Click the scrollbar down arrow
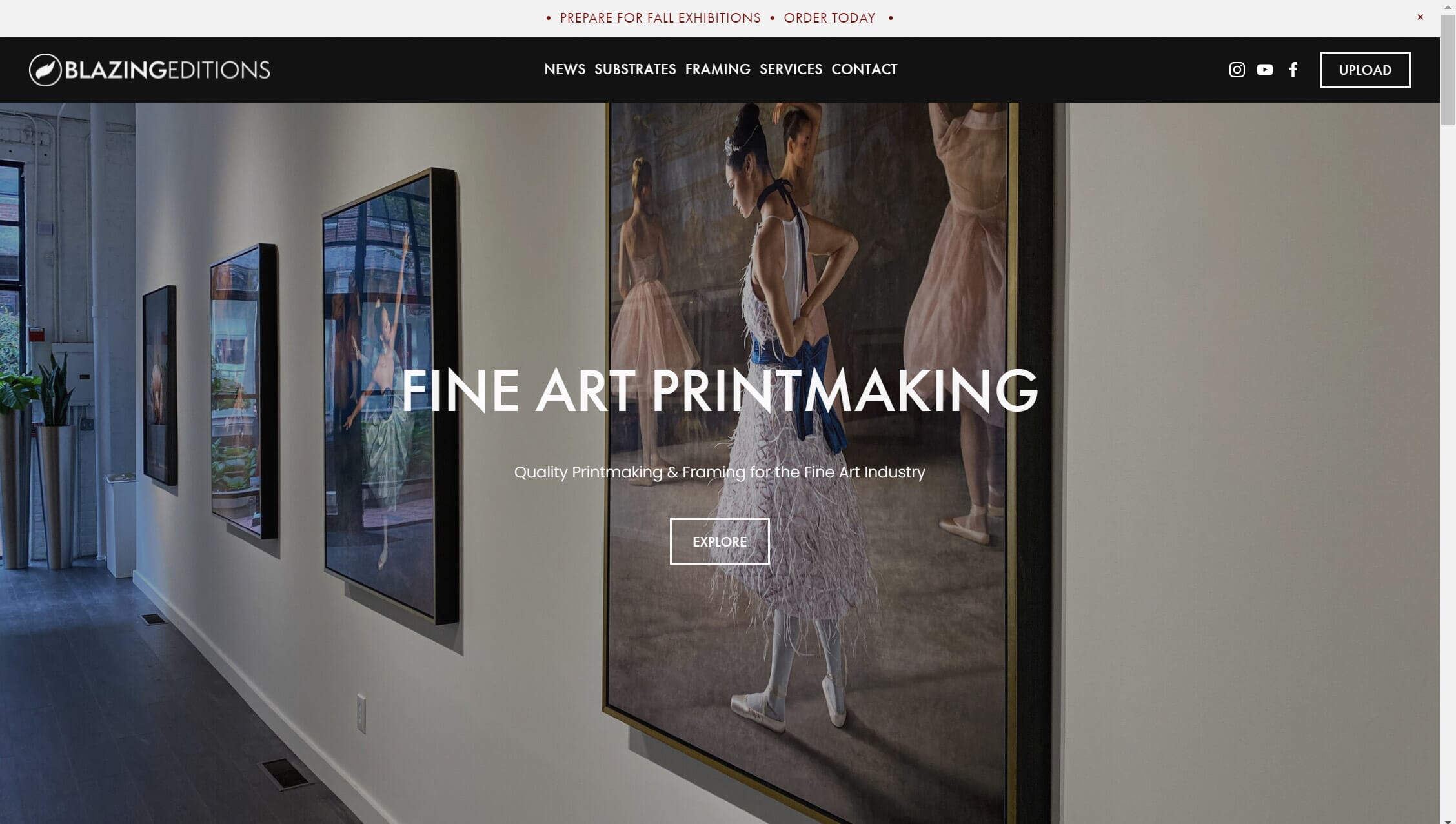The height and width of the screenshot is (824, 1456). [1448, 819]
